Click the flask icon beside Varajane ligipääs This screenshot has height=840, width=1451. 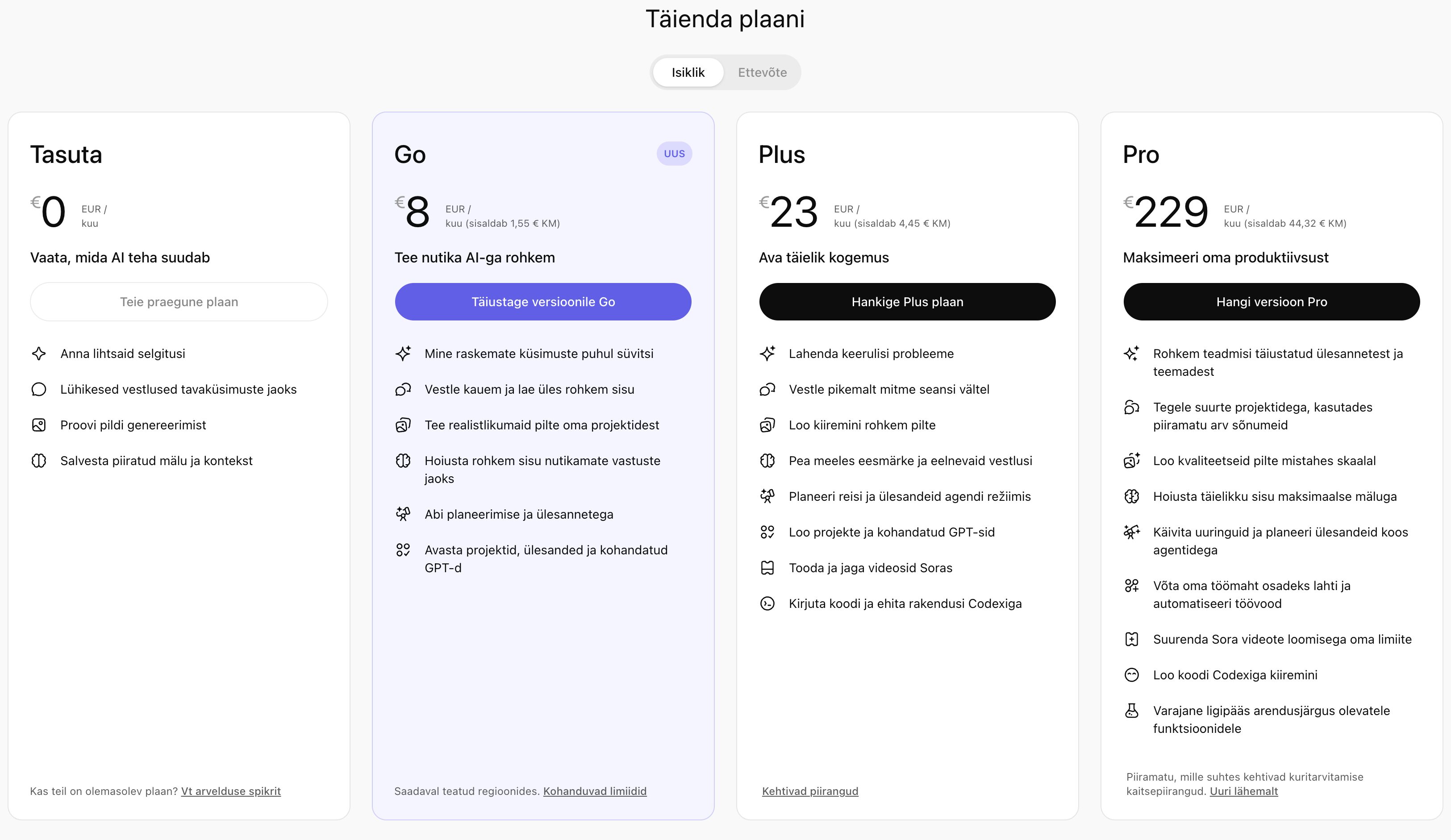(1131, 711)
